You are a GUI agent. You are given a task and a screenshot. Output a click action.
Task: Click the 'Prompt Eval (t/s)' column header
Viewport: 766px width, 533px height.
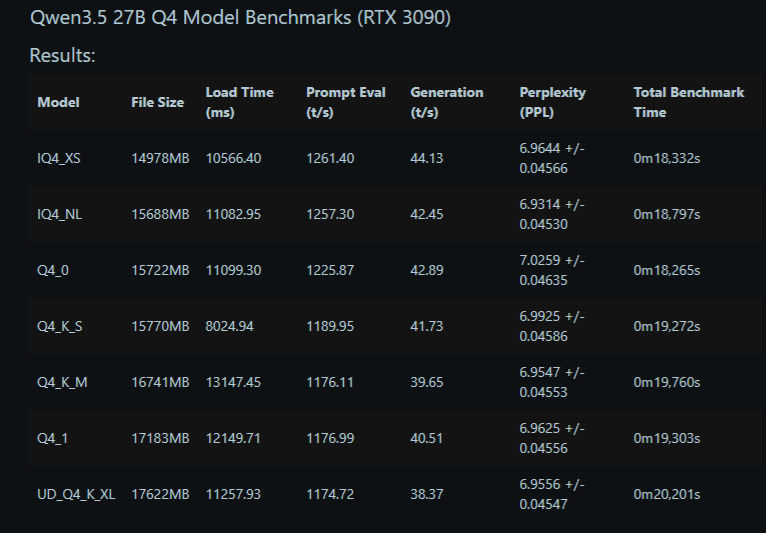(x=345, y=102)
